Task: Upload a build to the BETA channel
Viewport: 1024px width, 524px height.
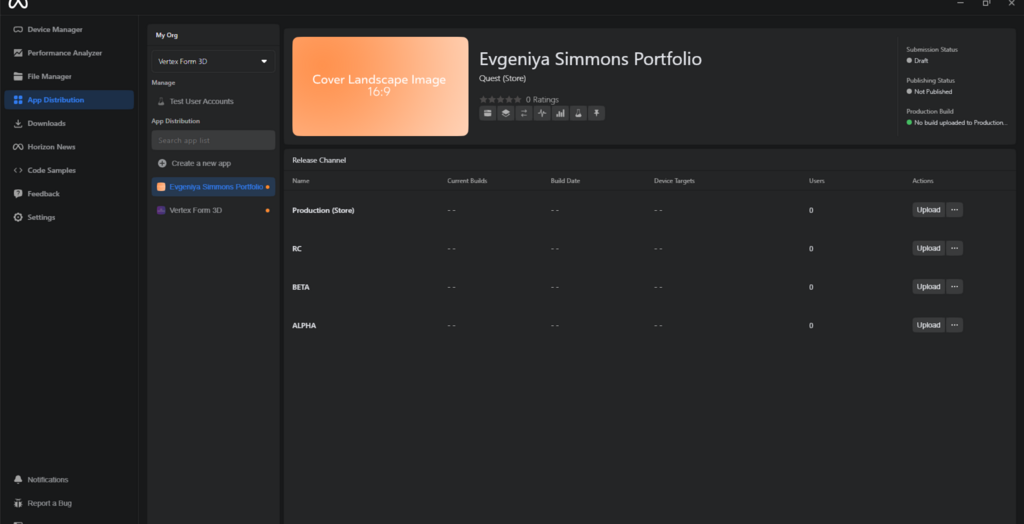Action: click(x=928, y=287)
